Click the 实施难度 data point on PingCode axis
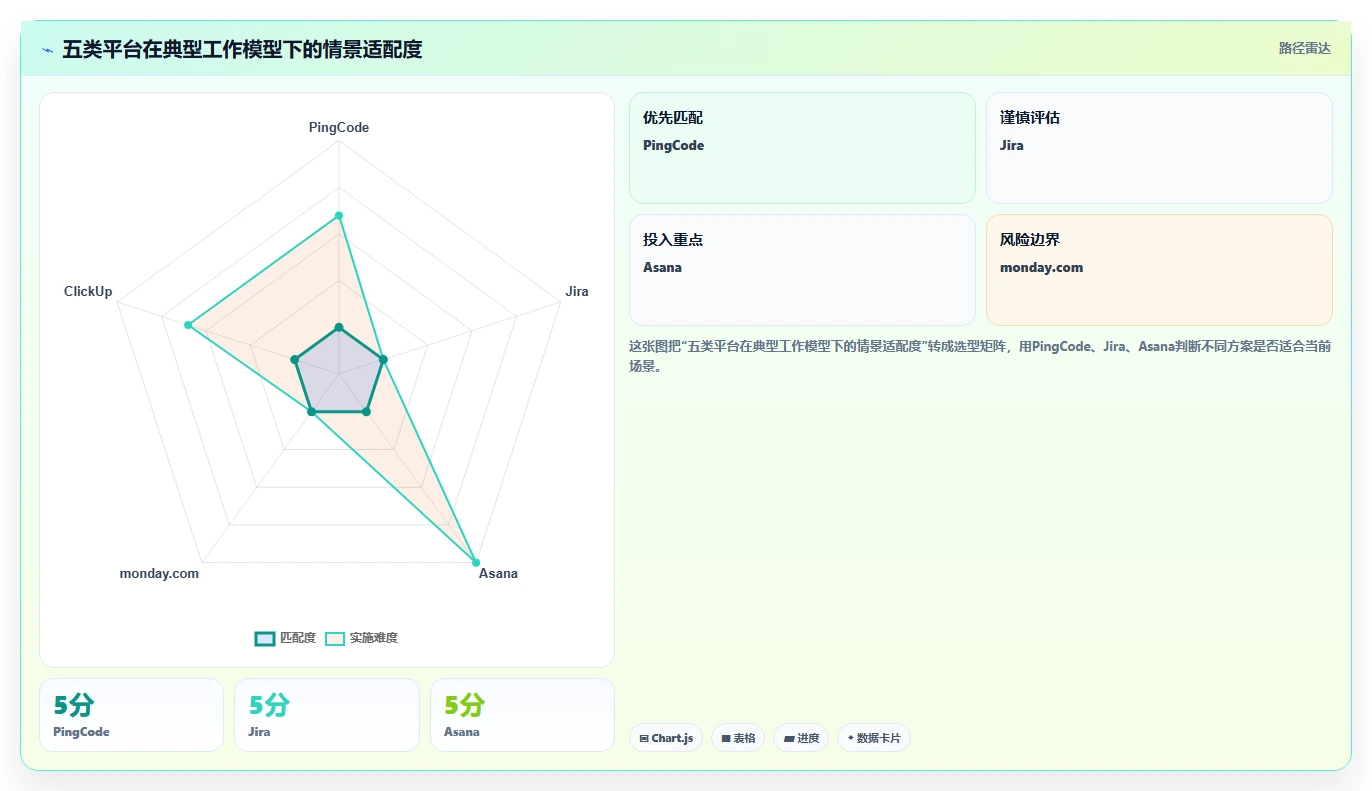This screenshot has height=791, width=1372. [339, 215]
